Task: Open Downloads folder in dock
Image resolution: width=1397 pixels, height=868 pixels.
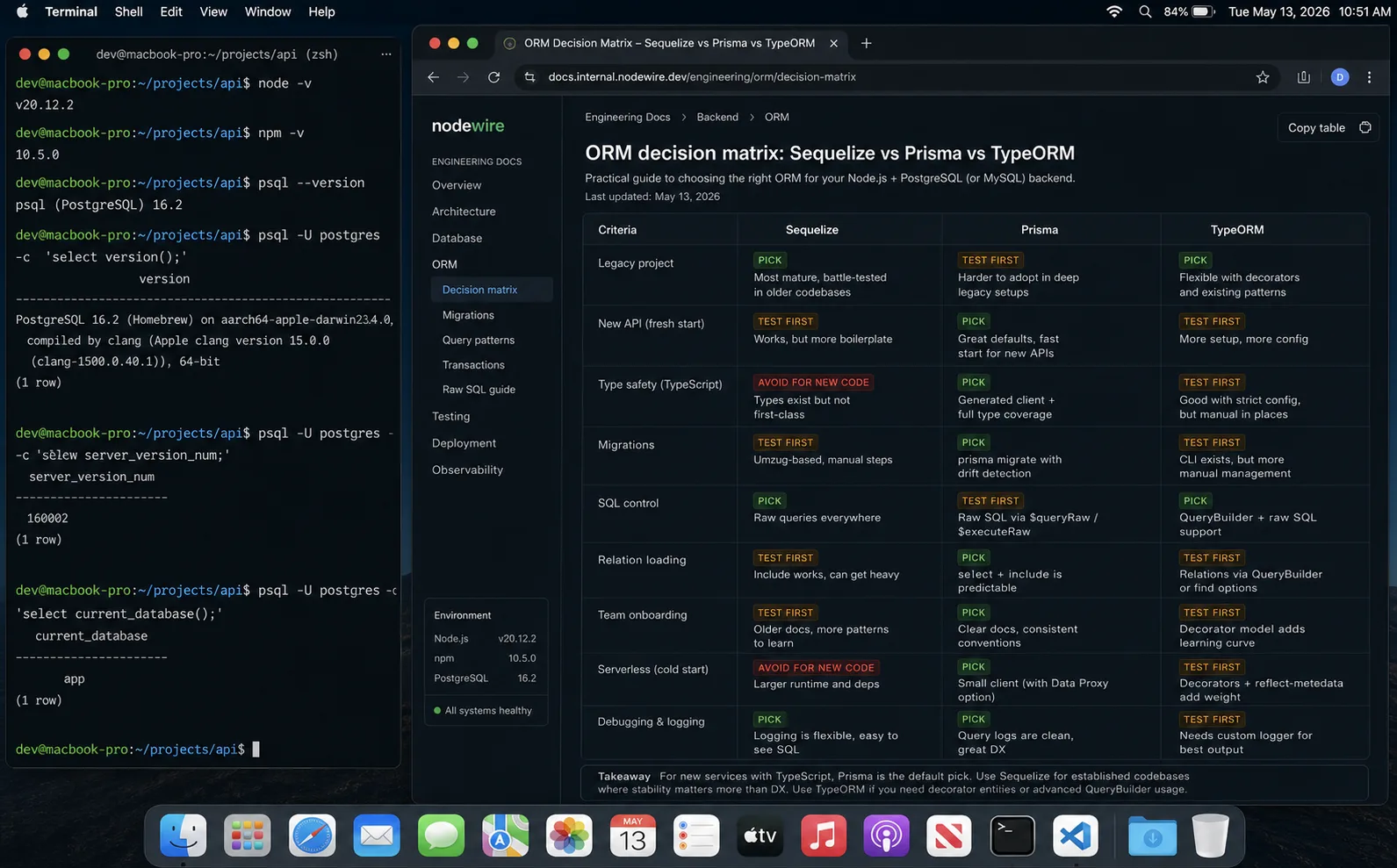Action: (1152, 835)
